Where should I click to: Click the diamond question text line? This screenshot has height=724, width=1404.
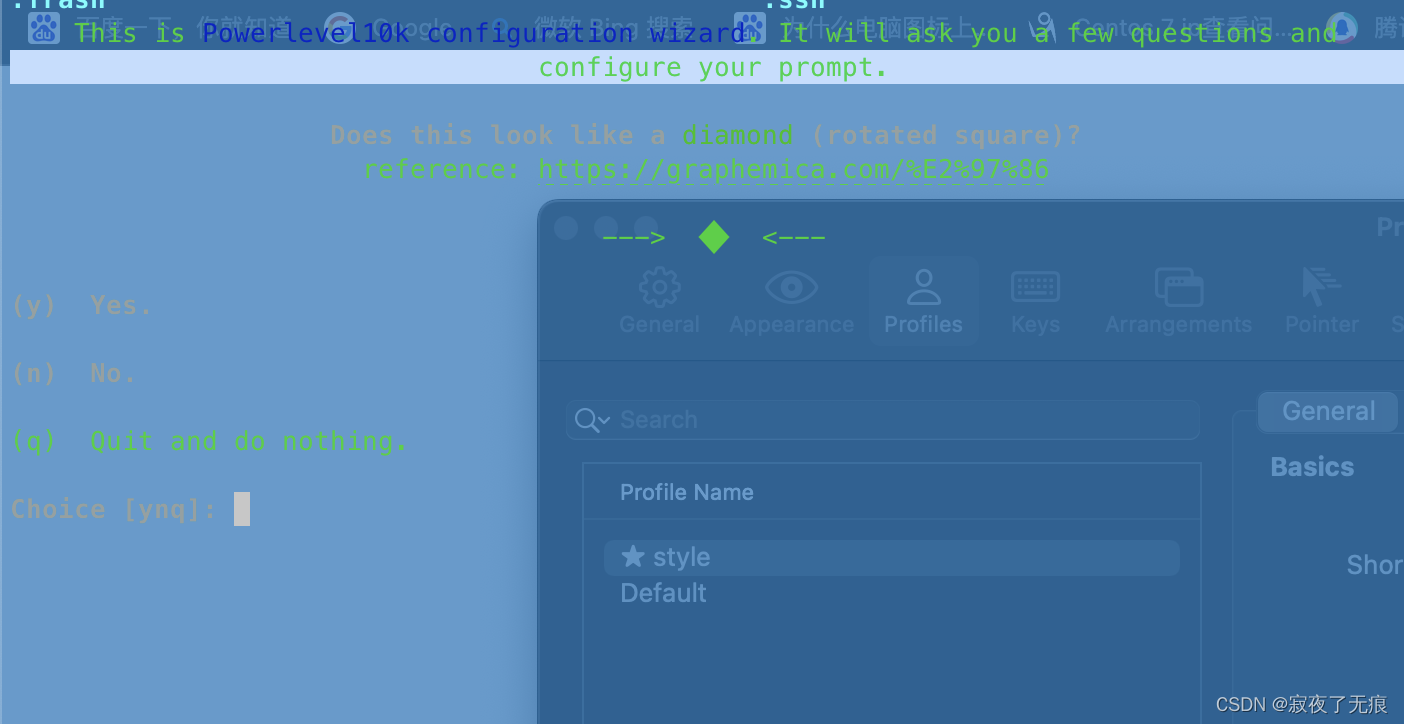click(x=706, y=135)
